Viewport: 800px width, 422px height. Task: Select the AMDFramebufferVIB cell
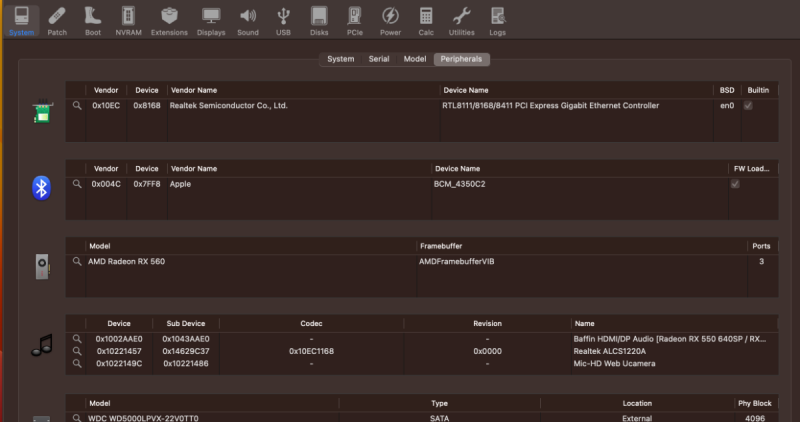click(x=457, y=261)
